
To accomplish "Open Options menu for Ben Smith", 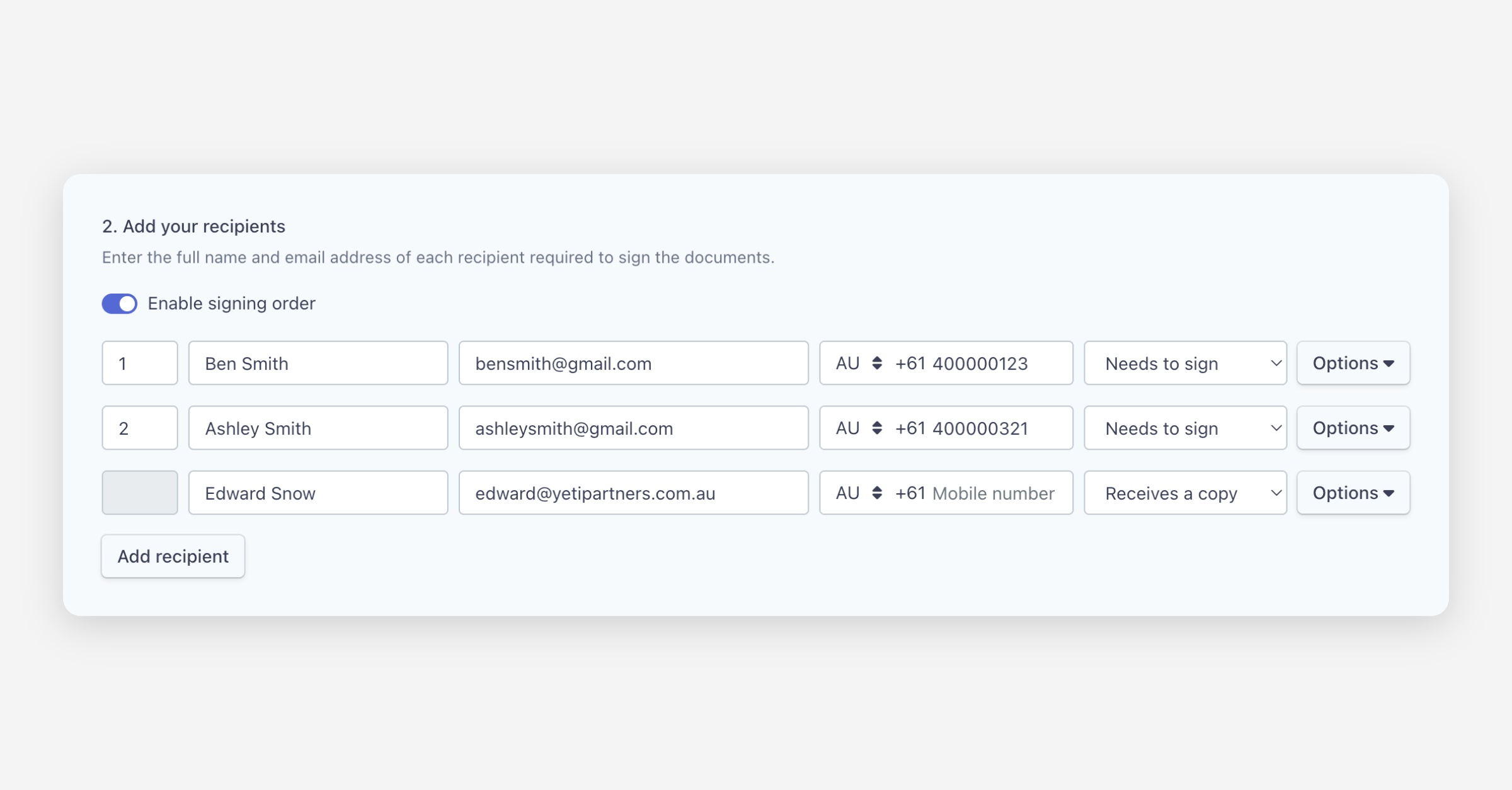I will coord(1353,364).
